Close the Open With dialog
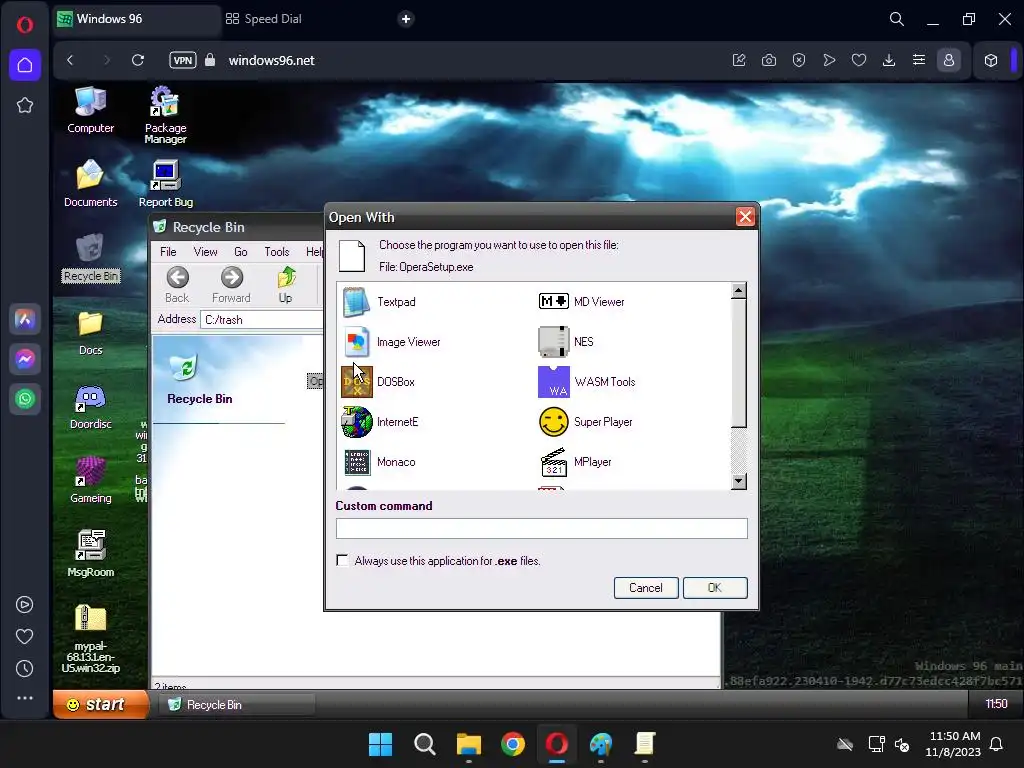The height and width of the screenshot is (768, 1024). click(x=744, y=217)
